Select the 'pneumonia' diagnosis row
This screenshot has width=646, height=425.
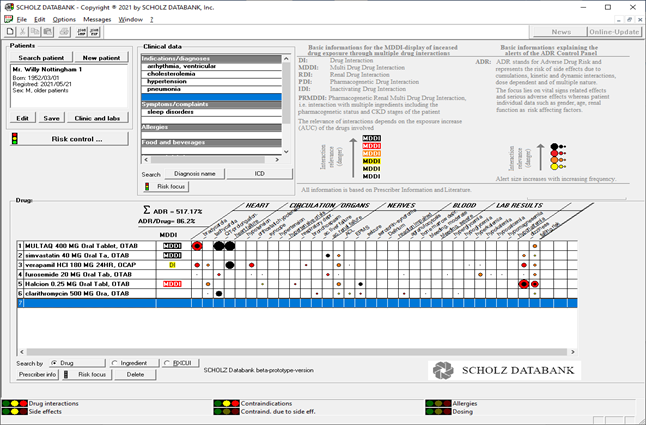click(x=211, y=89)
